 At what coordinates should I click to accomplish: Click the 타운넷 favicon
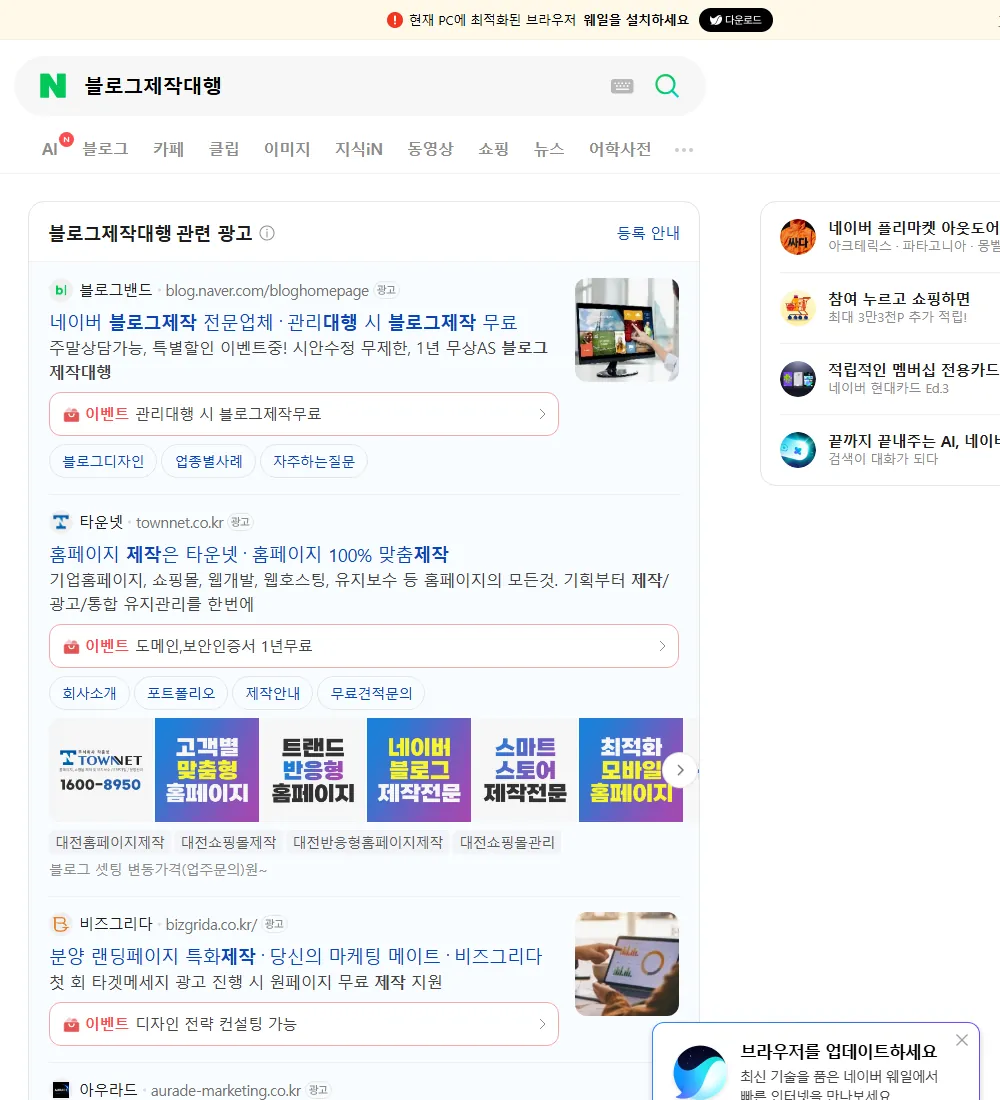[61, 522]
